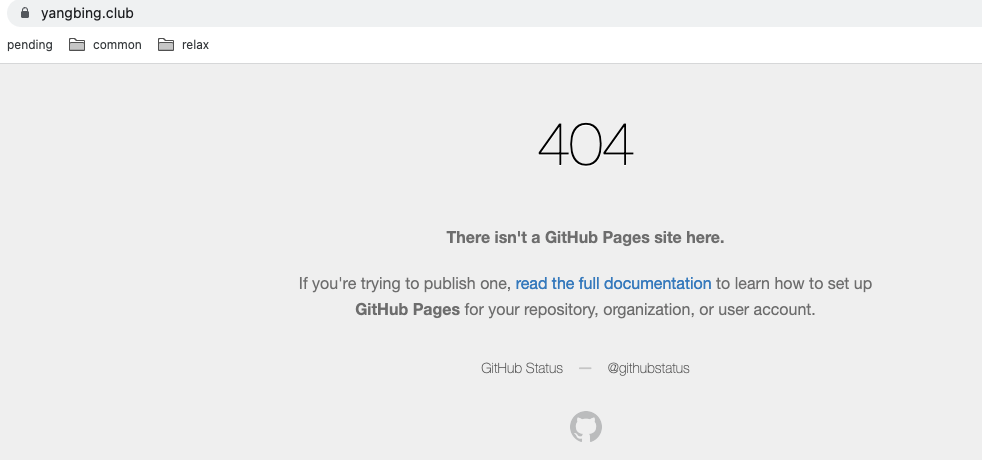Open the @githubstatus link
The image size is (982, 460).
pyautogui.click(x=648, y=368)
